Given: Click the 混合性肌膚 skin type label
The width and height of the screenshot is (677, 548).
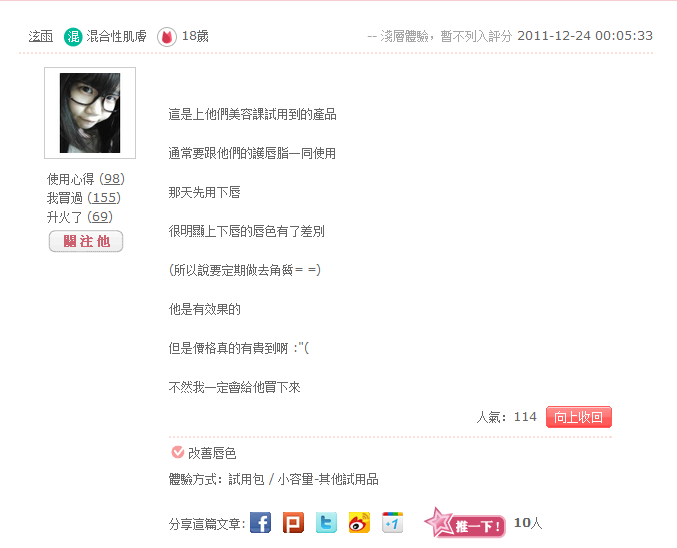Looking at the screenshot, I should (x=117, y=36).
